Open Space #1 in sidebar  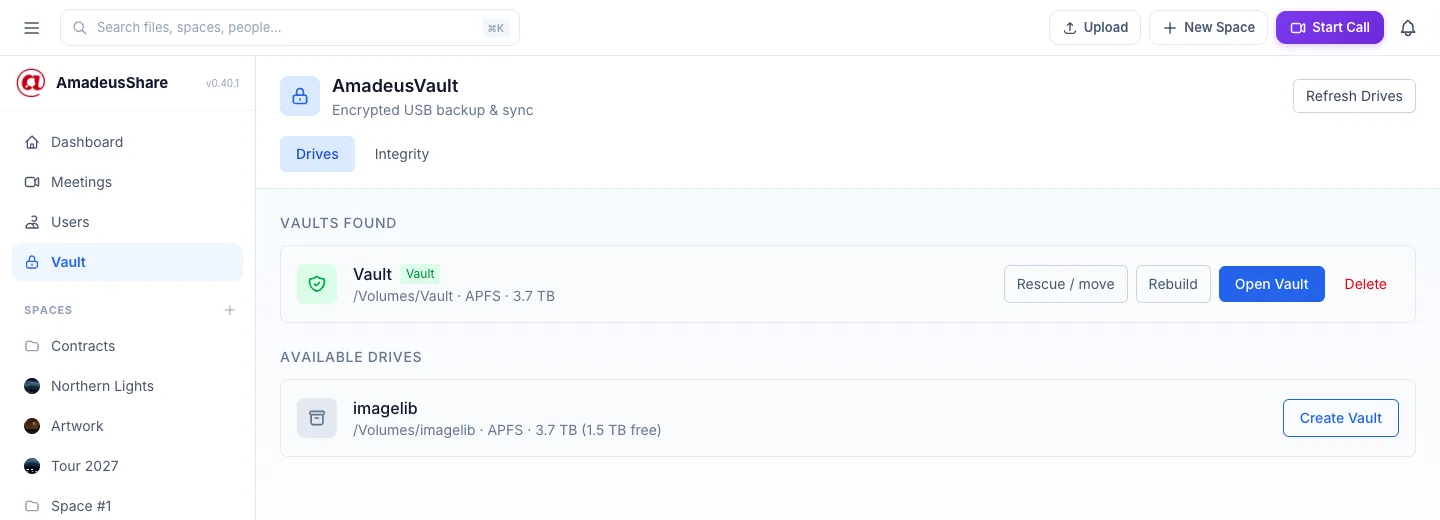click(128, 506)
